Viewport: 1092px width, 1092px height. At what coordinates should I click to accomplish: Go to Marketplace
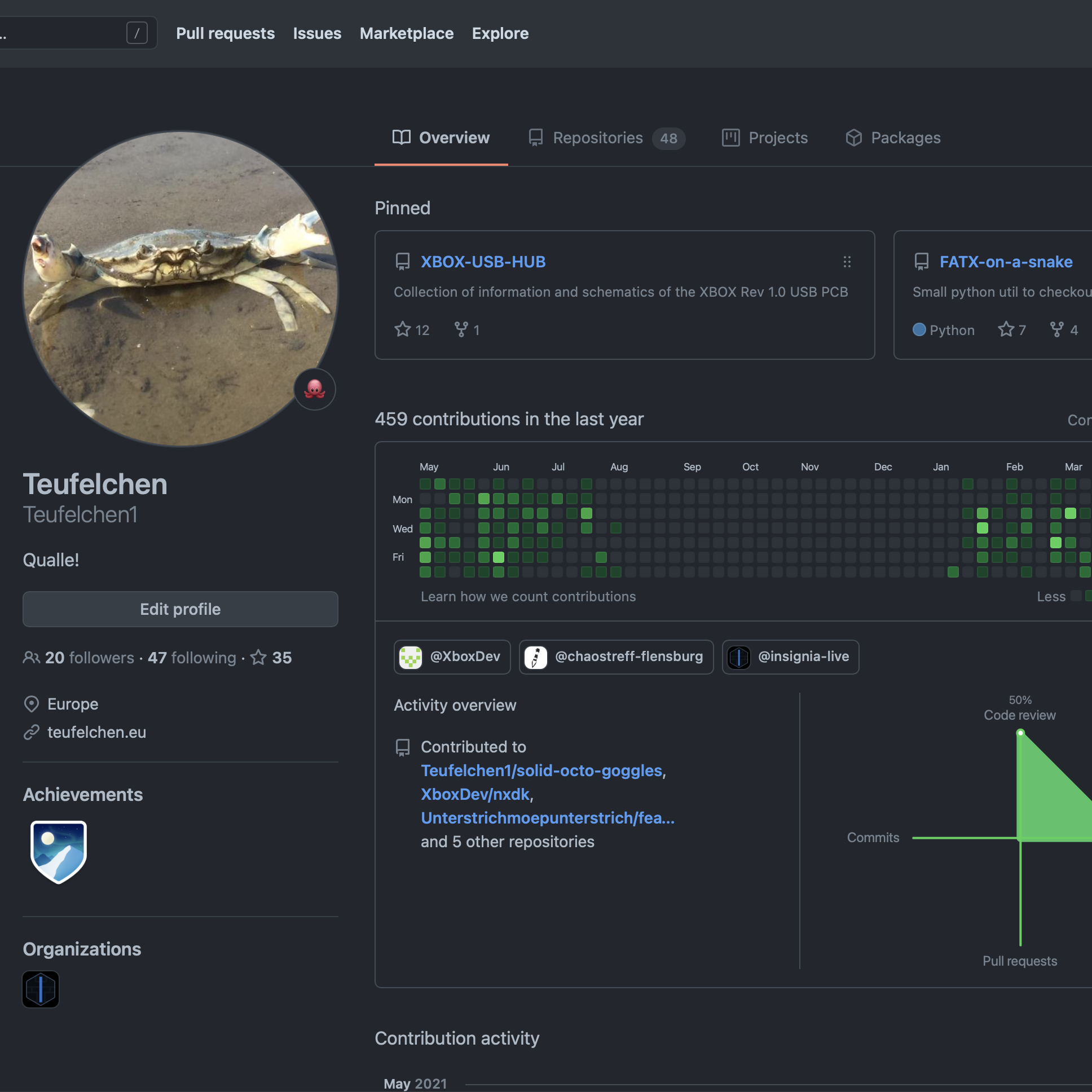tap(406, 33)
